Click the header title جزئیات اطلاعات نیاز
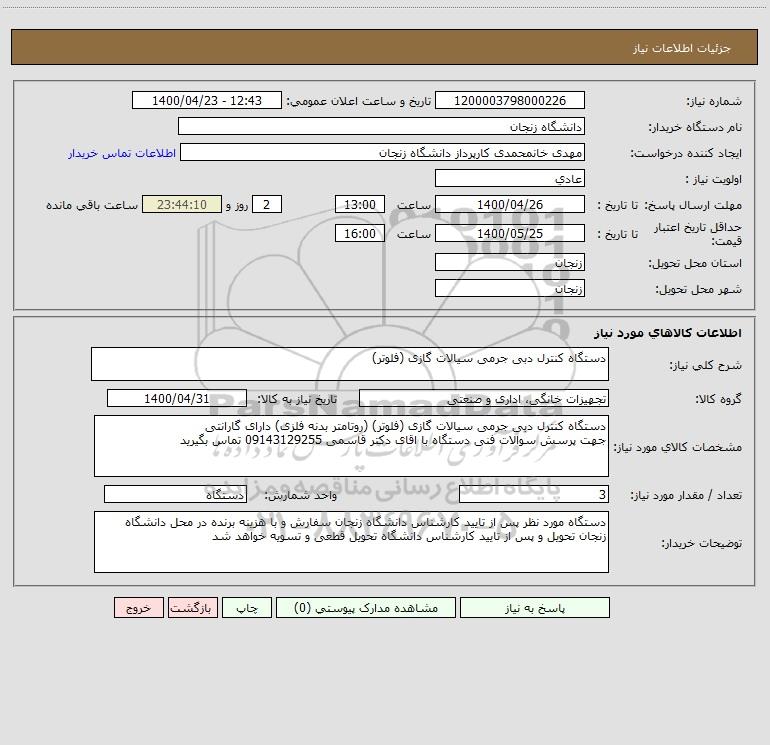 click(682, 48)
